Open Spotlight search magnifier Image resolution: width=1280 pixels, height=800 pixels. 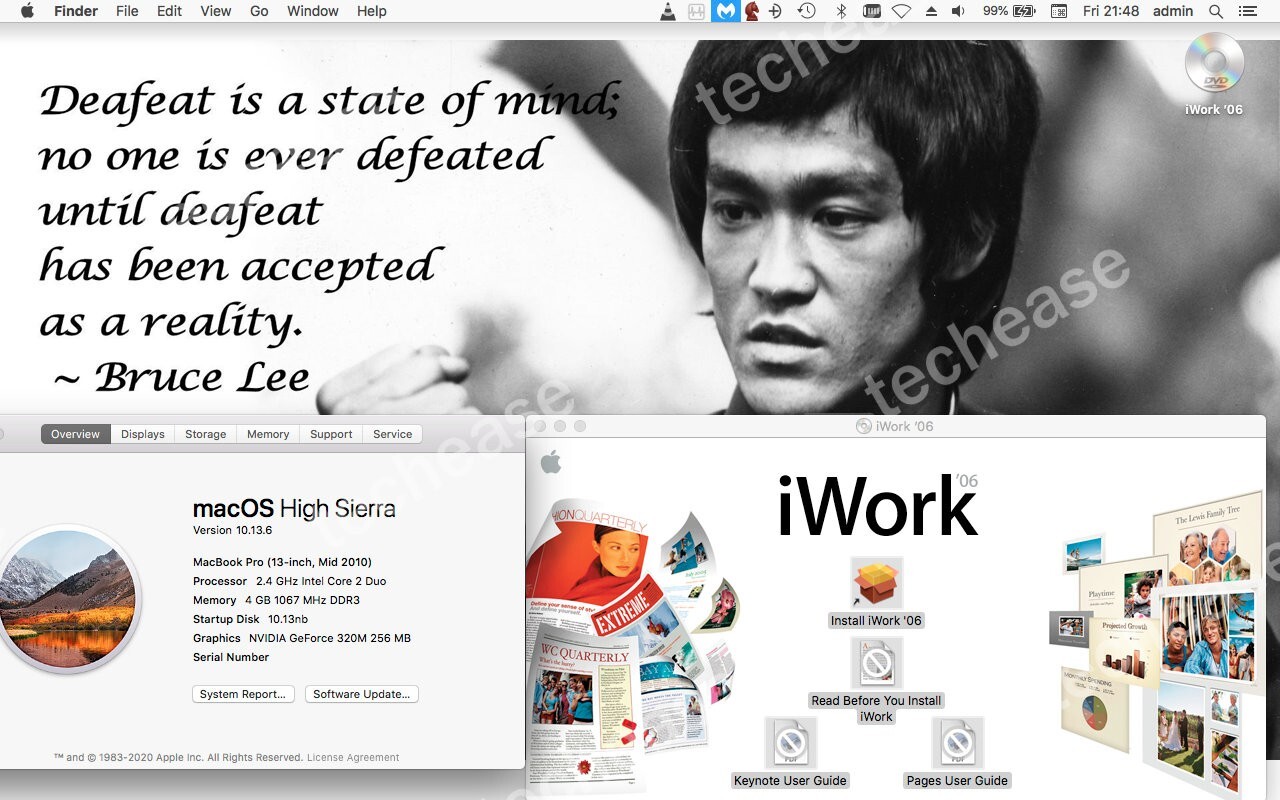1216,11
